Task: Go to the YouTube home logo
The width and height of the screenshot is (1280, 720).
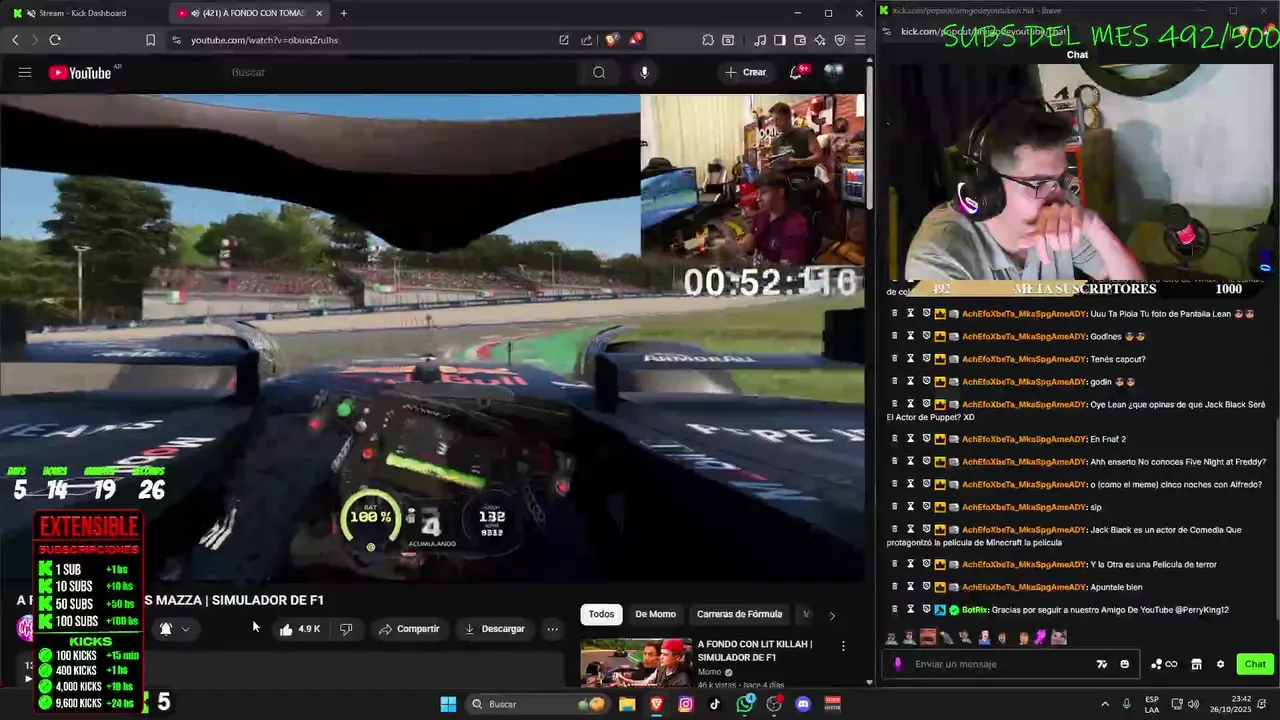Action: 80,72
